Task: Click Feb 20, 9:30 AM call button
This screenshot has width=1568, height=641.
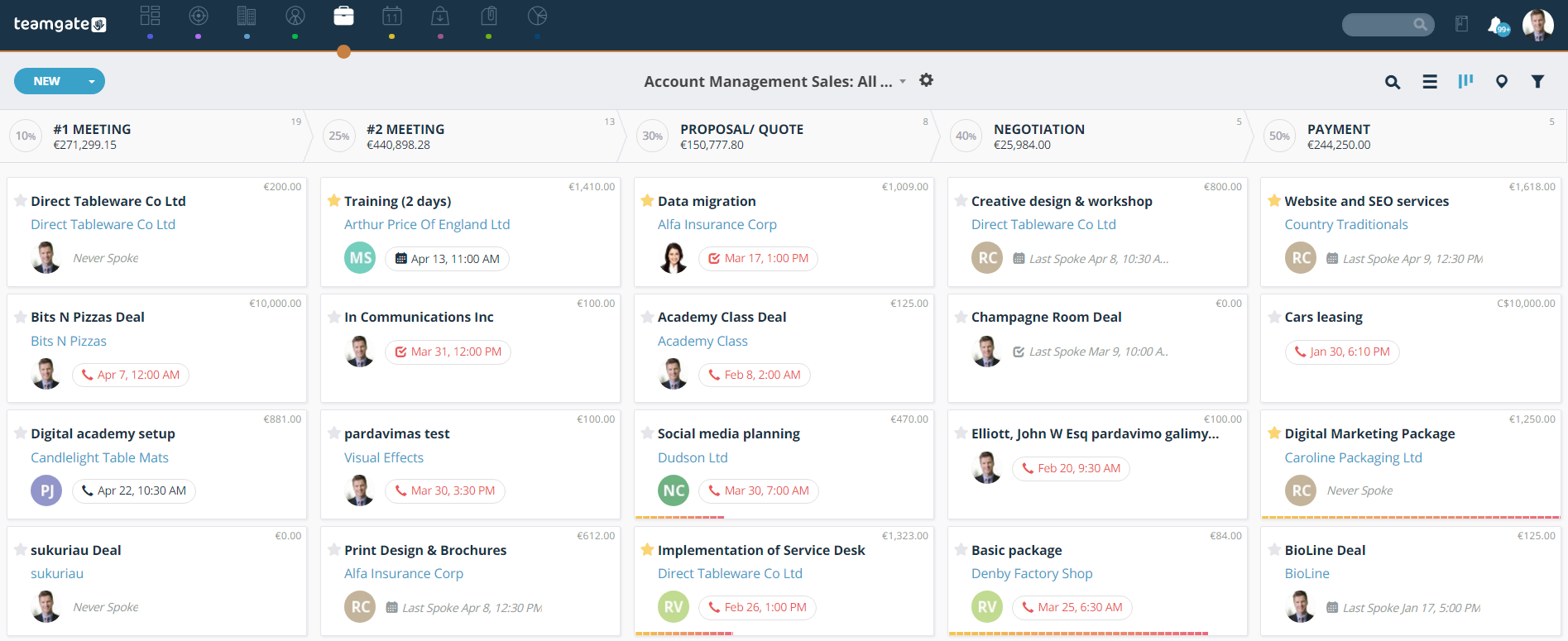Action: click(x=1071, y=468)
